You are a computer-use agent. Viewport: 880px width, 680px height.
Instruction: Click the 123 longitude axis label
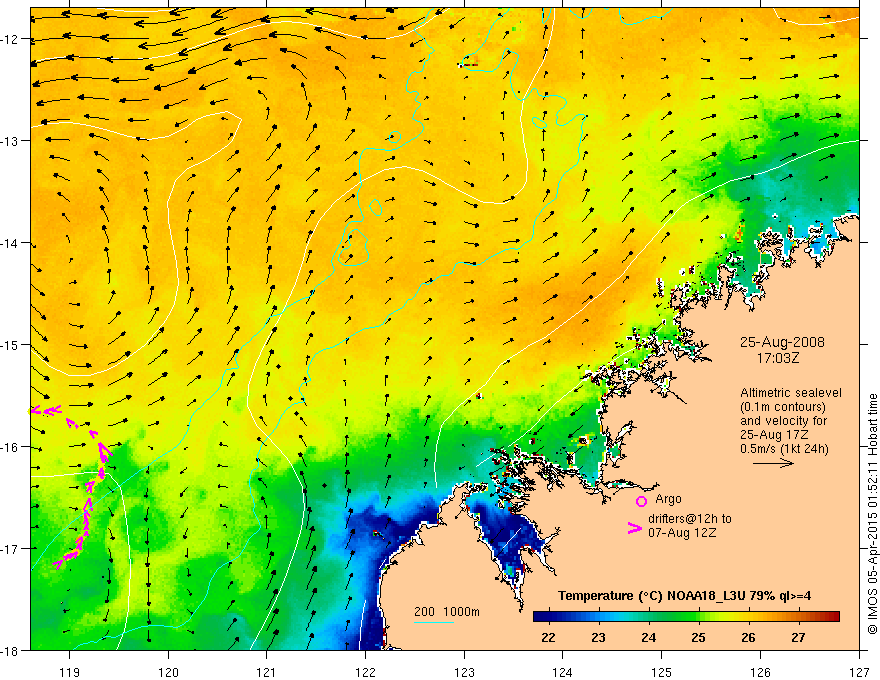pyautogui.click(x=464, y=672)
